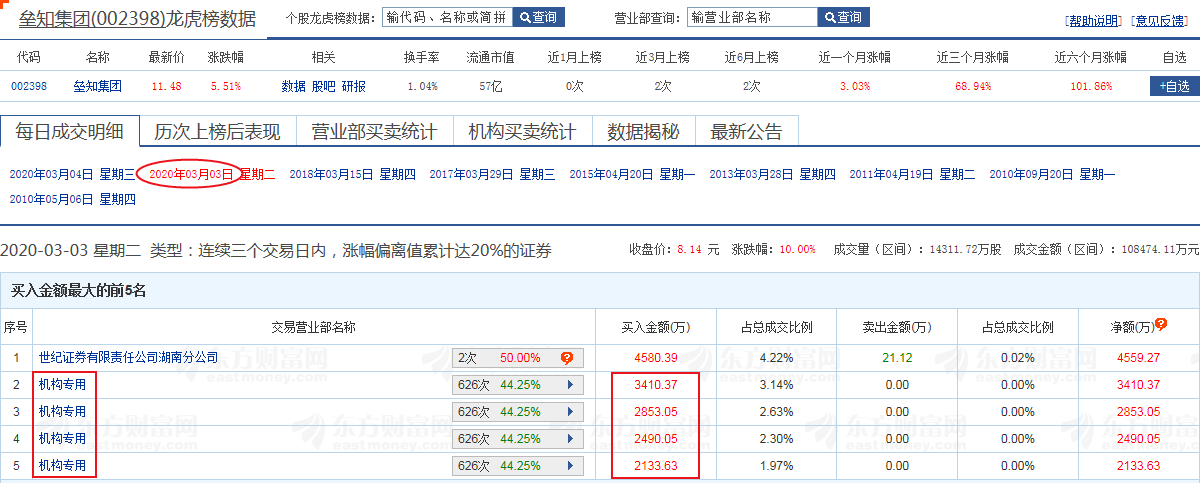Click the 交易营业部名称 column header
The image size is (1202, 483).
[x=314, y=327]
